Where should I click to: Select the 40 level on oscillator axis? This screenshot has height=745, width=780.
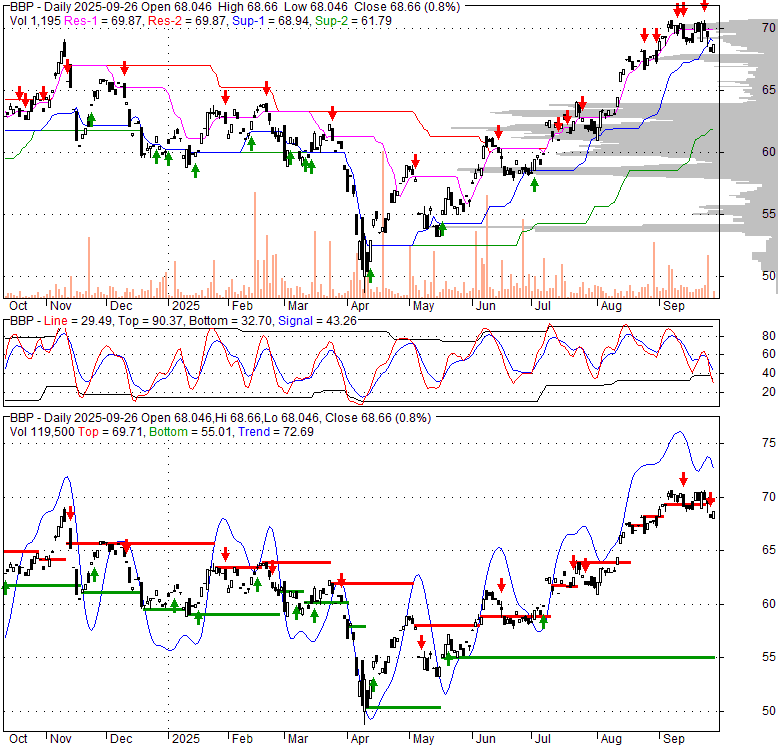769,373
